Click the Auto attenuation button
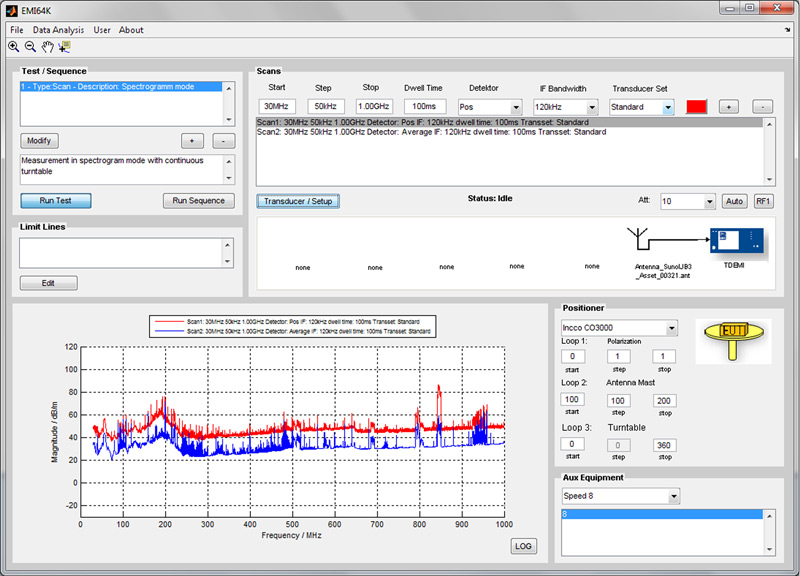Screen dimensions: 800x576 tap(734, 202)
